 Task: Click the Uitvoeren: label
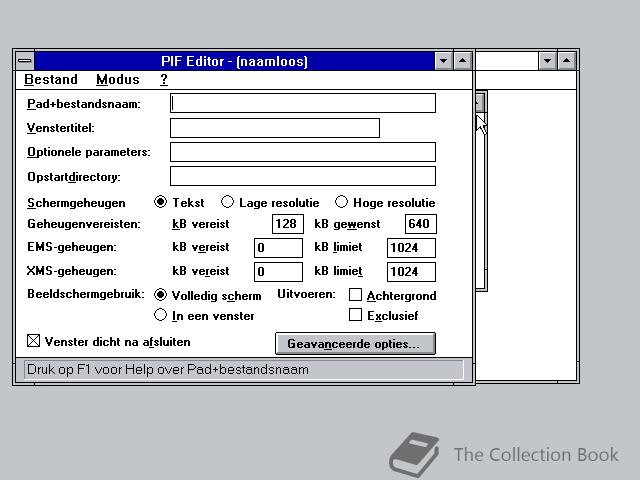coord(306,294)
